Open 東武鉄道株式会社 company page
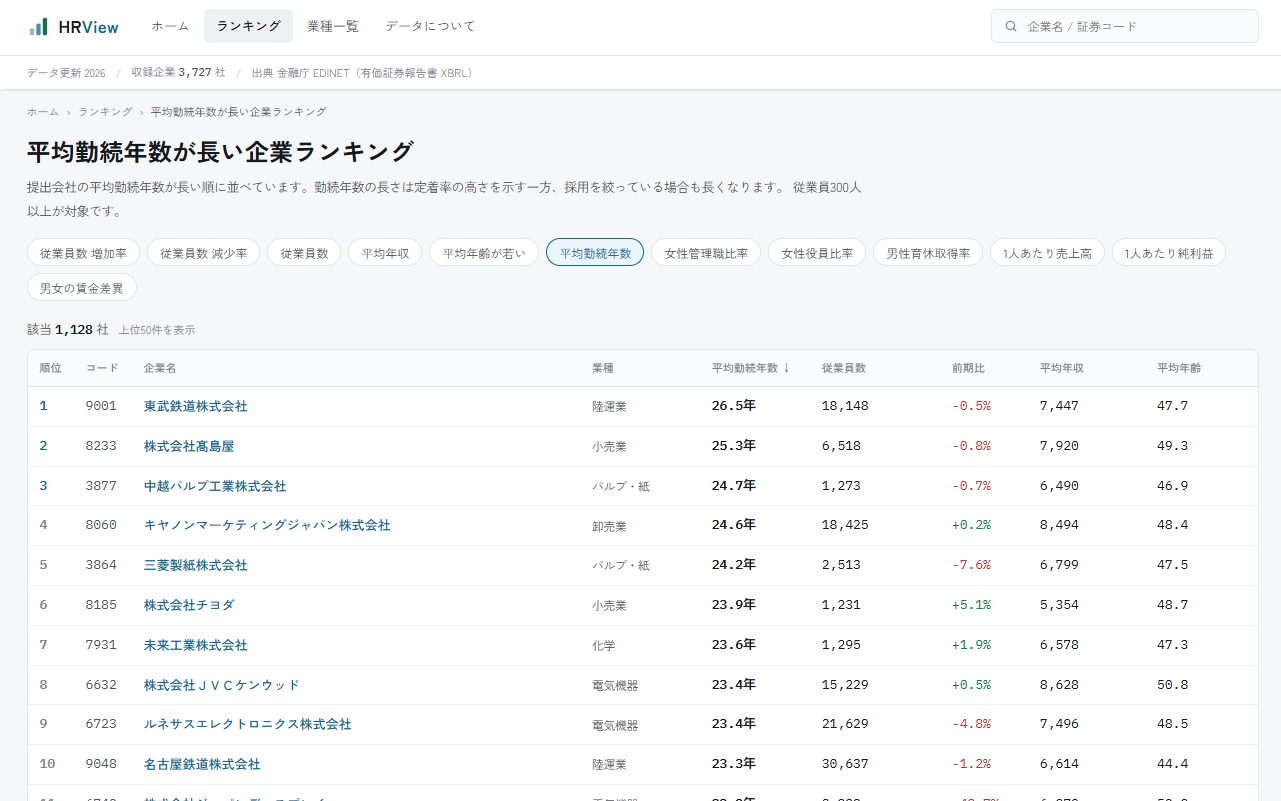The width and height of the screenshot is (1281, 801). point(195,406)
